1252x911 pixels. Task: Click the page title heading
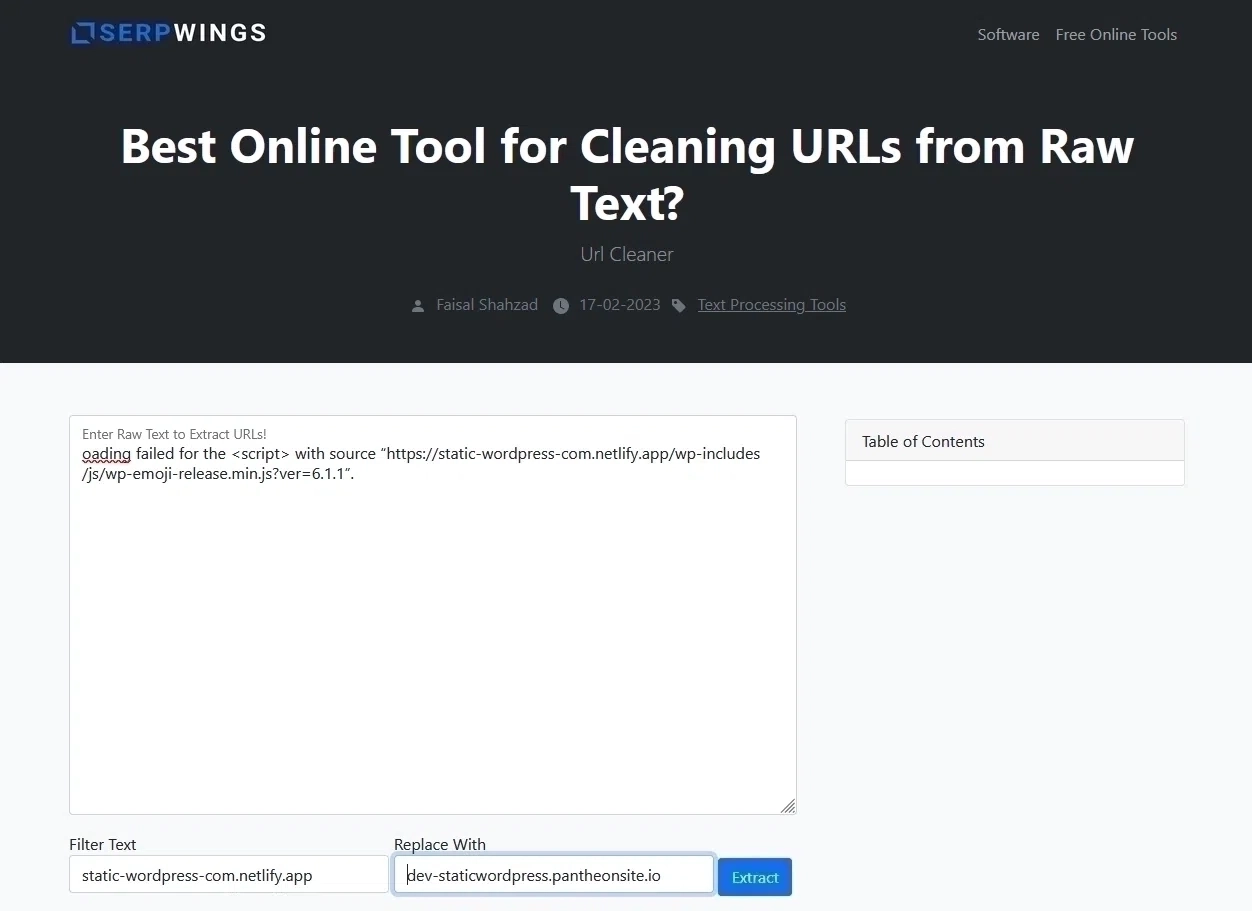[x=626, y=173]
